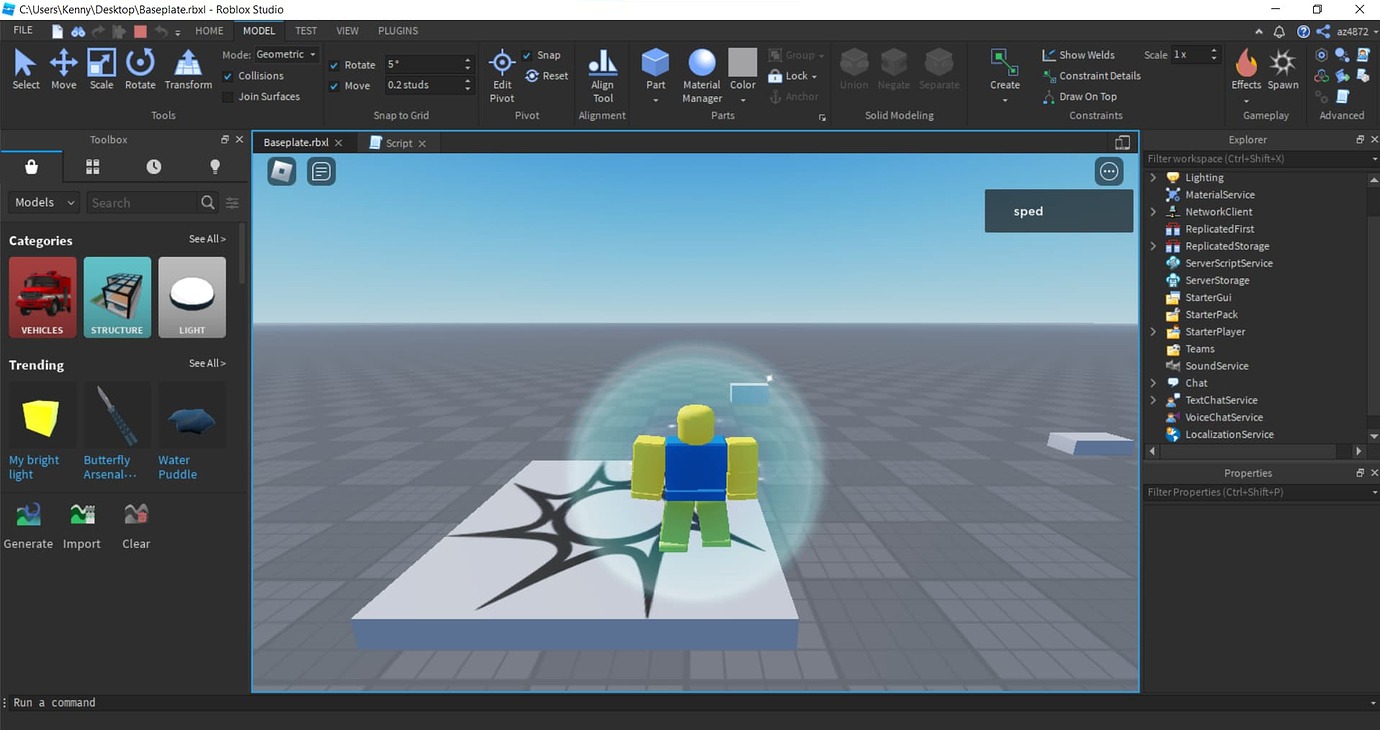This screenshot has height=730, width=1380.
Task: Open the notifications bell icon
Action: click(1279, 31)
